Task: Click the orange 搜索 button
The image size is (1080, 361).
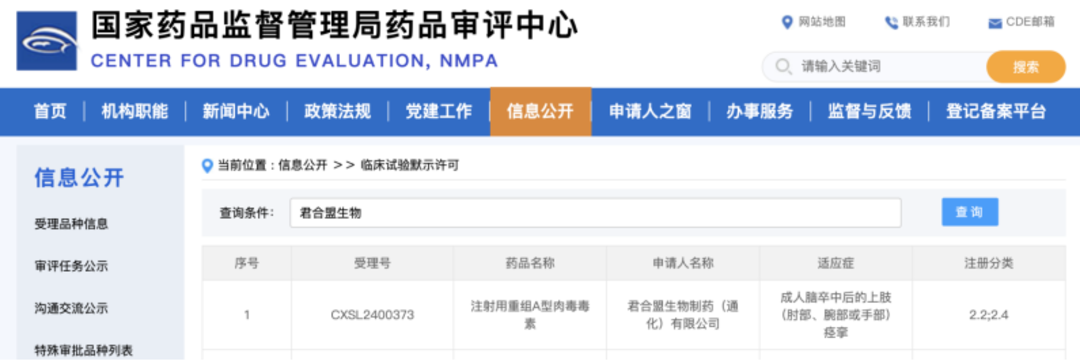Action: (1026, 67)
